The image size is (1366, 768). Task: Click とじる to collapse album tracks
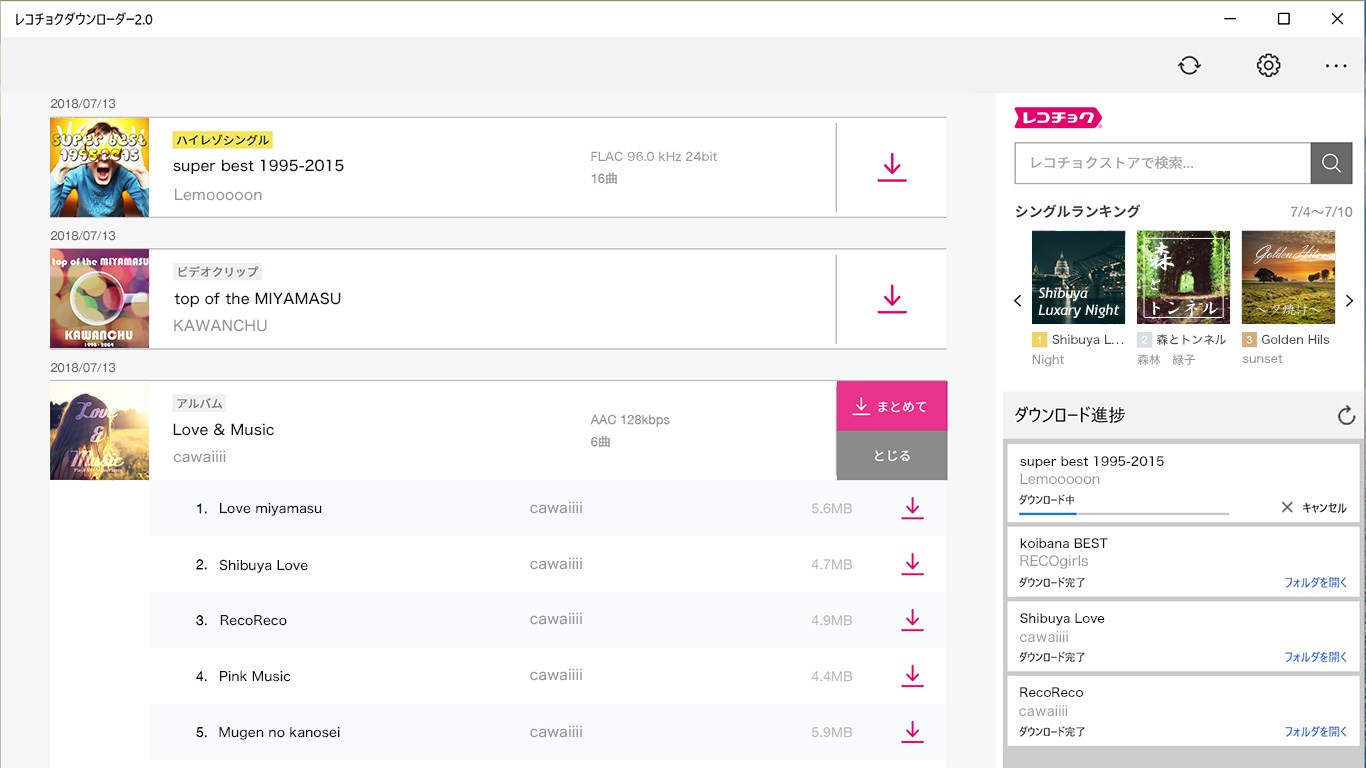coord(892,455)
